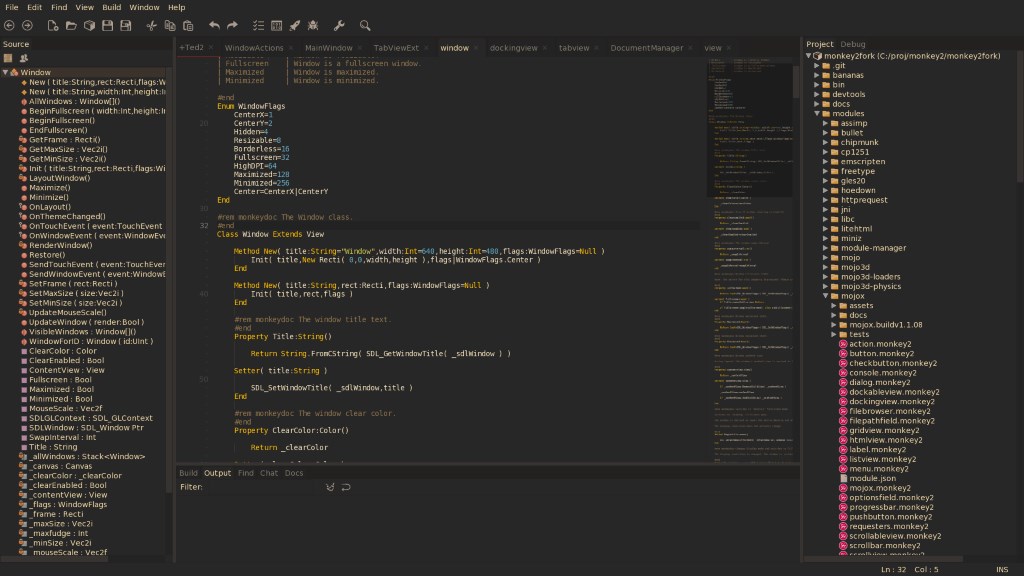Switch to the Debug panel tab
The width and height of the screenshot is (1024, 576).
853,44
